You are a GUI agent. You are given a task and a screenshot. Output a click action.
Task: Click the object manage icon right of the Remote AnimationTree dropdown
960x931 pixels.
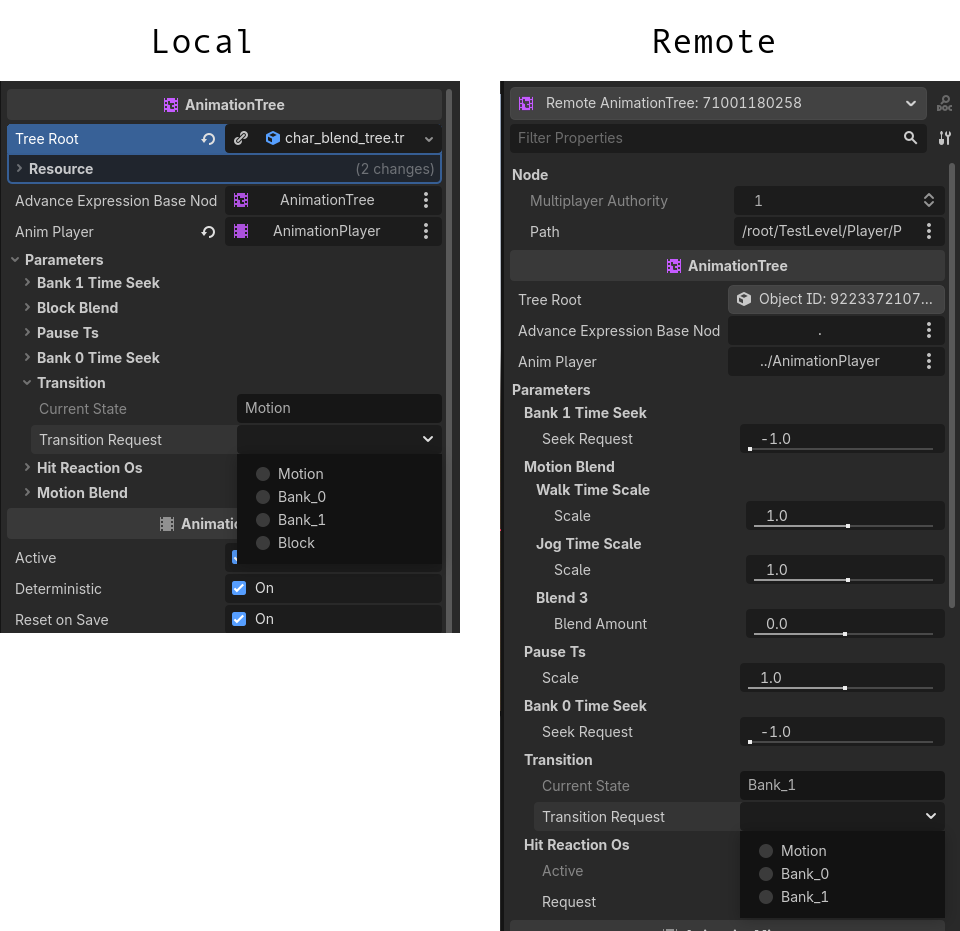(944, 103)
